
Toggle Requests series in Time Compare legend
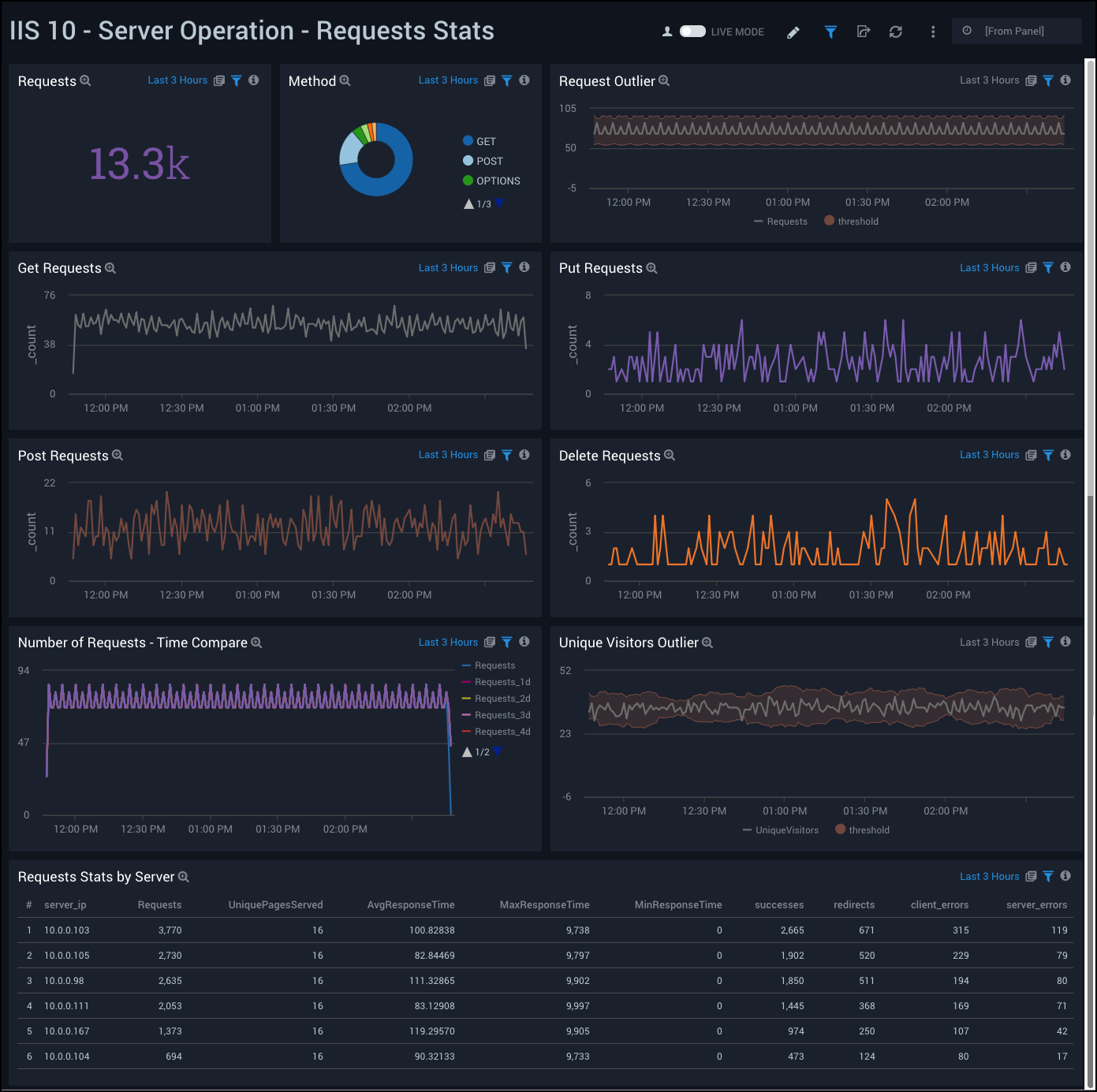pos(488,665)
